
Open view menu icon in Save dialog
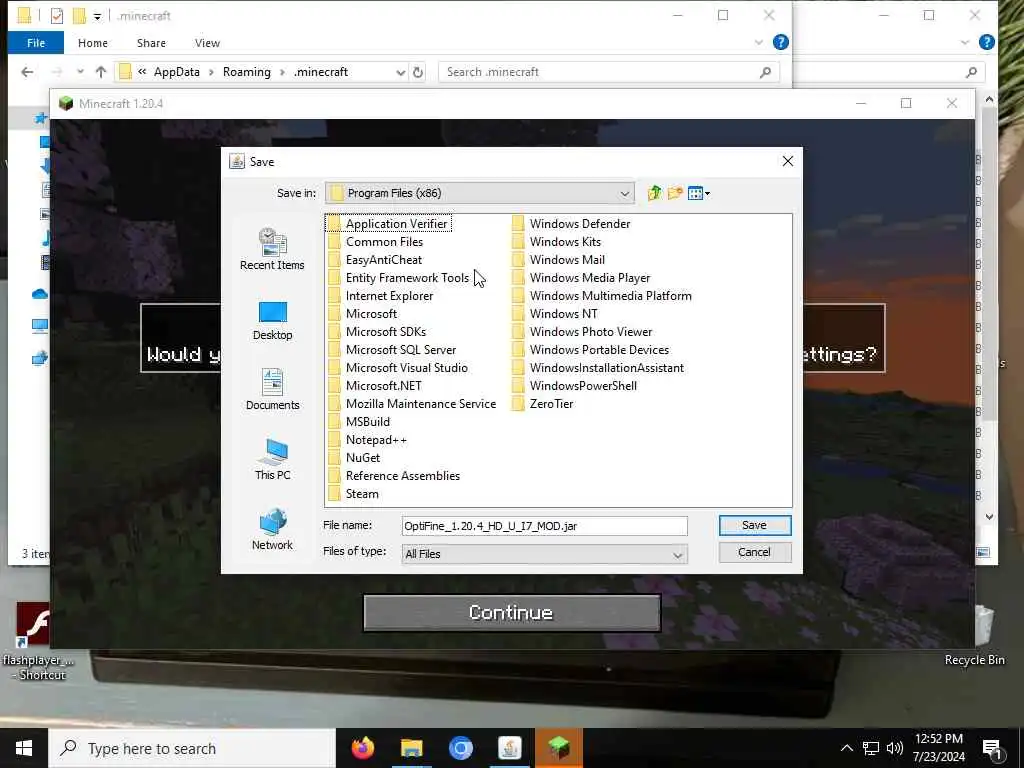click(x=698, y=193)
